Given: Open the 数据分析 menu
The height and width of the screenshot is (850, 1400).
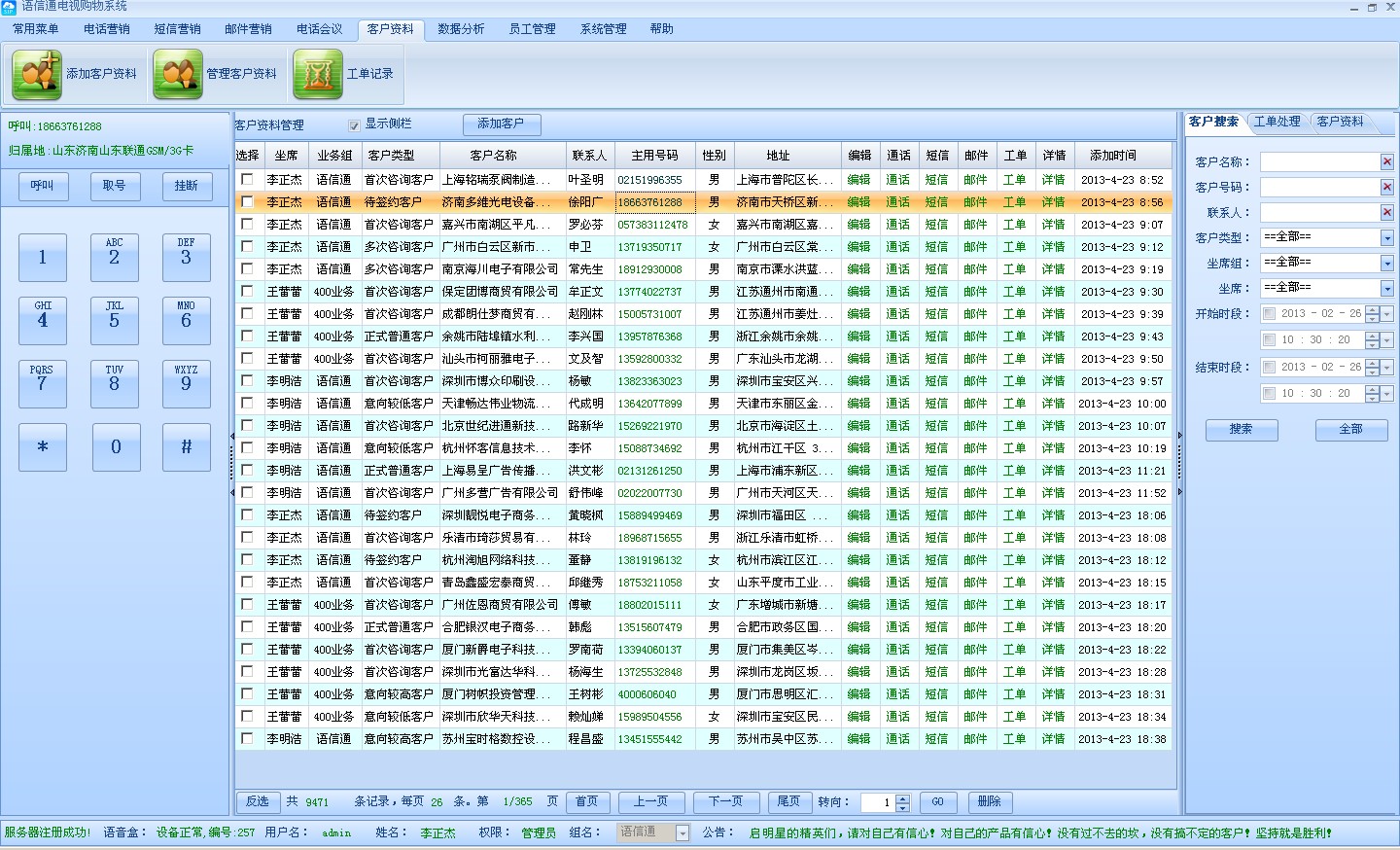Looking at the screenshot, I should coord(461,29).
